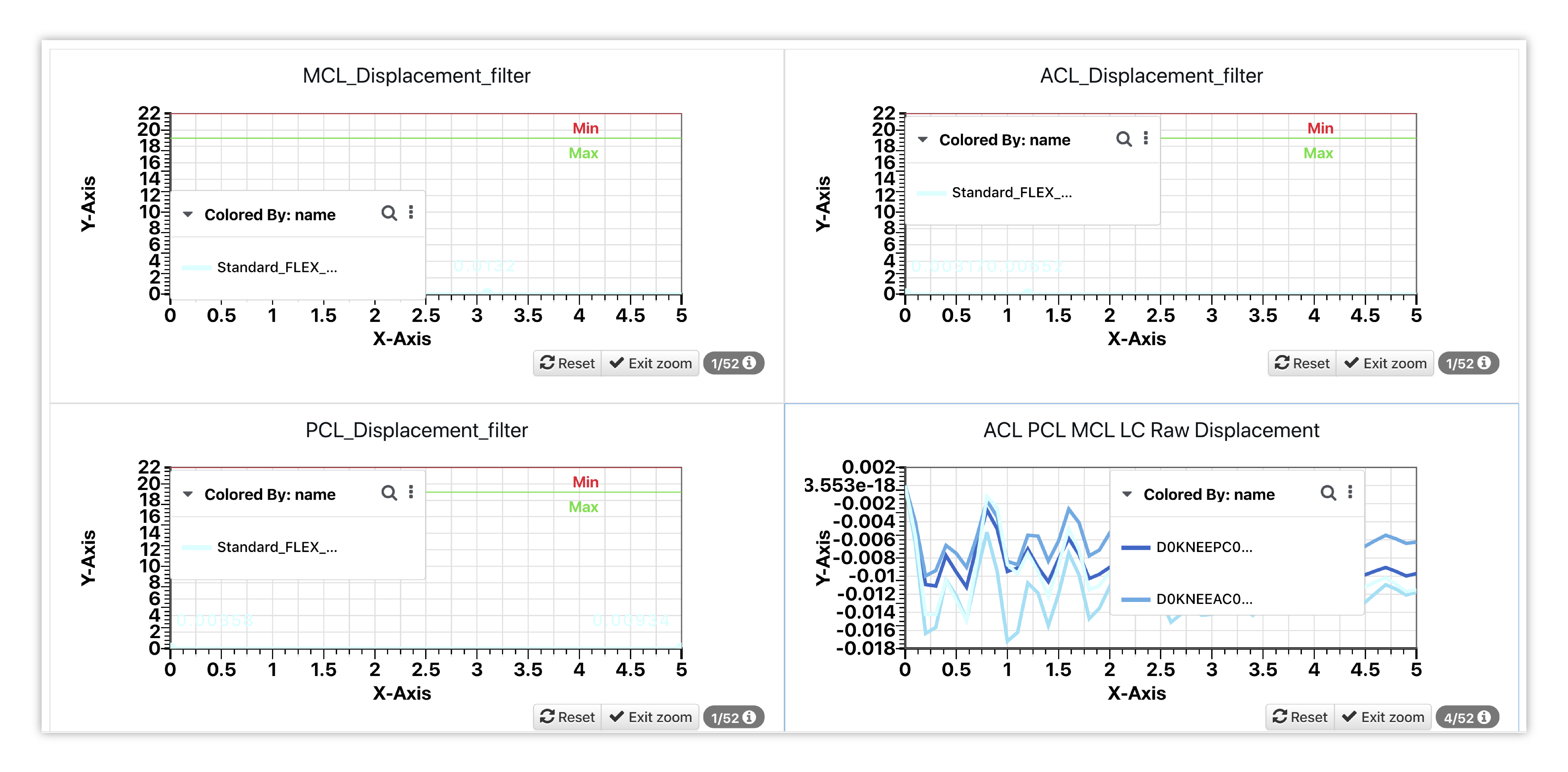Collapse ACL chart legend arrow
1568x772 pixels.
click(923, 139)
